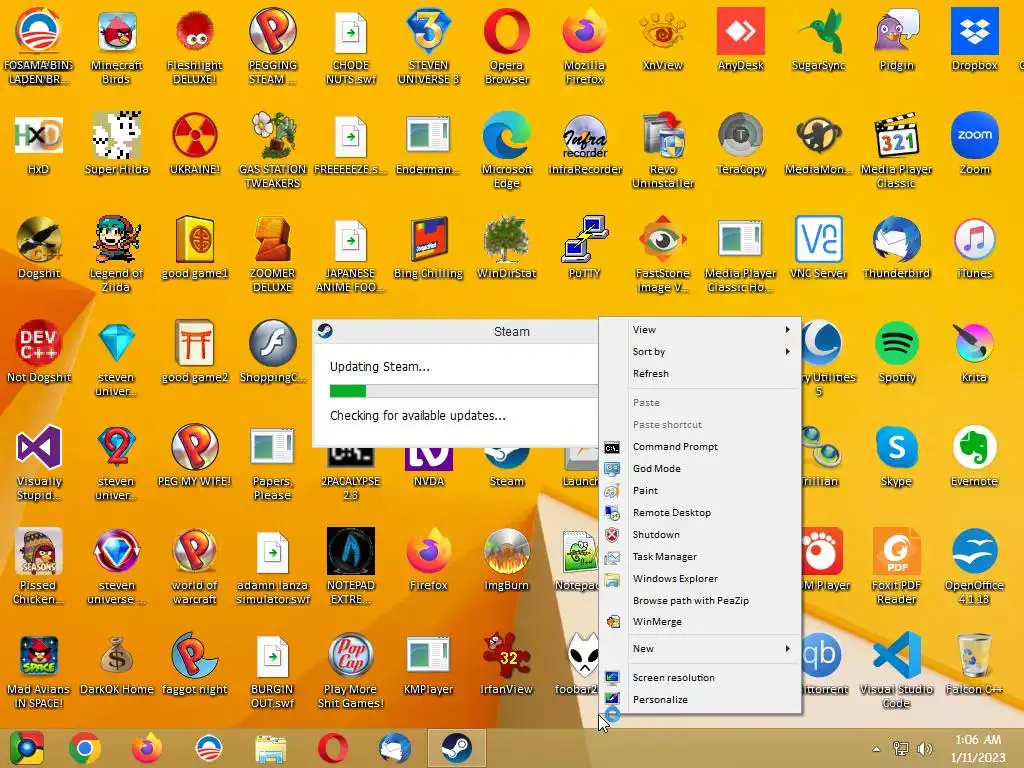This screenshot has height=768, width=1024.
Task: Open Krita desktop shortcut
Action: point(974,351)
